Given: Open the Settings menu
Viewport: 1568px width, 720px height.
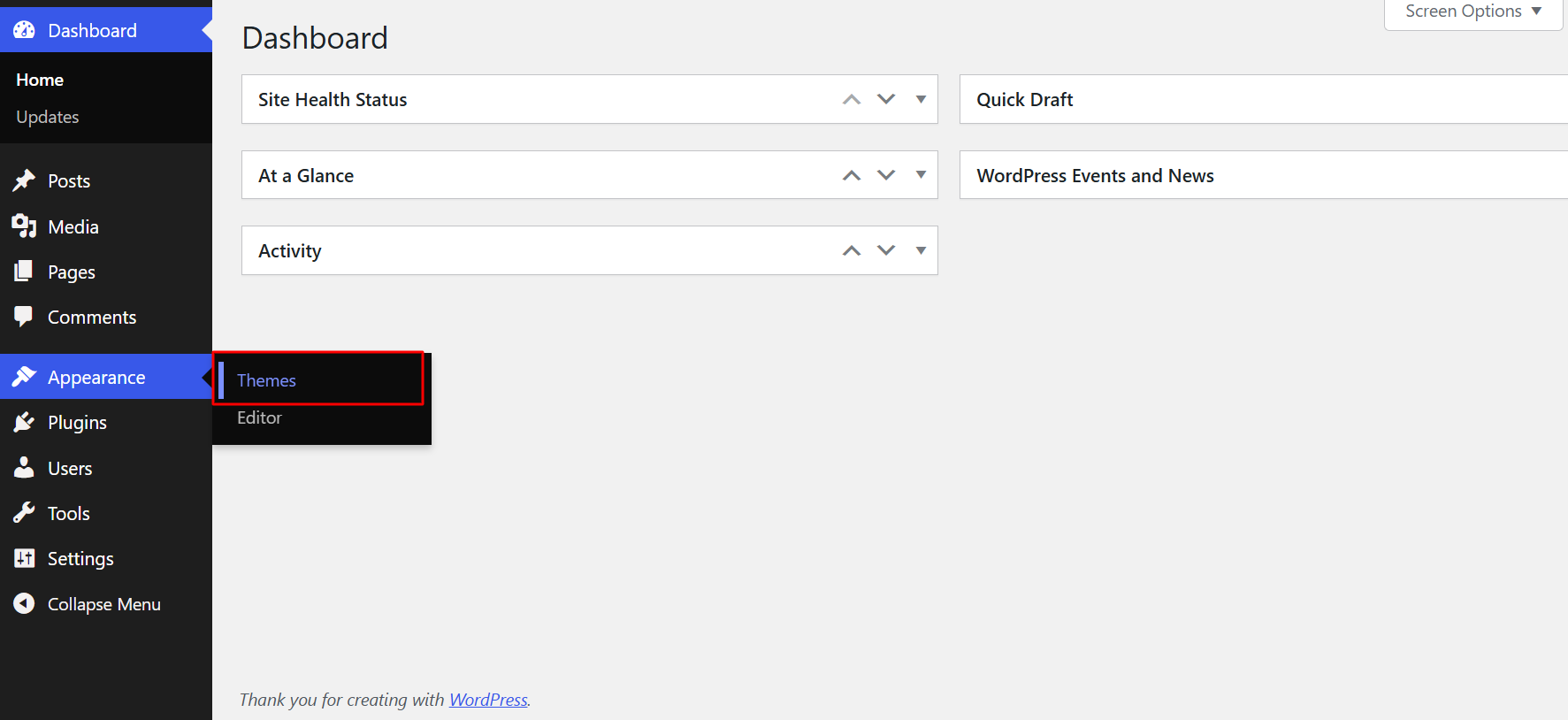Looking at the screenshot, I should click(x=106, y=558).
